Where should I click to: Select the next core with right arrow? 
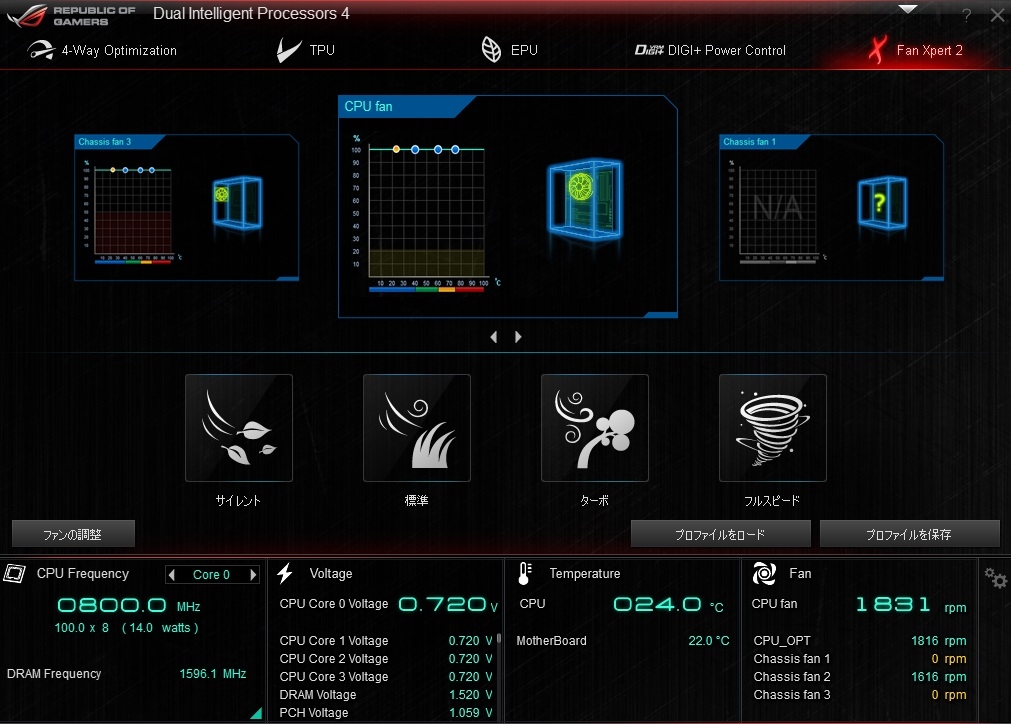(x=253, y=574)
